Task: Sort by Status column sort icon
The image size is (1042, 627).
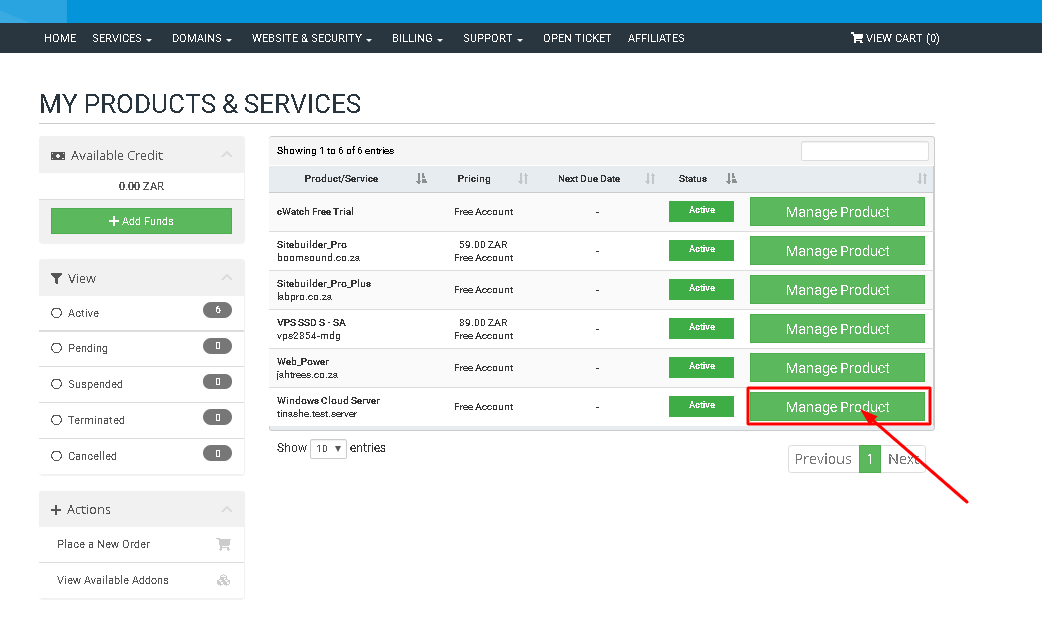Action: [x=731, y=178]
